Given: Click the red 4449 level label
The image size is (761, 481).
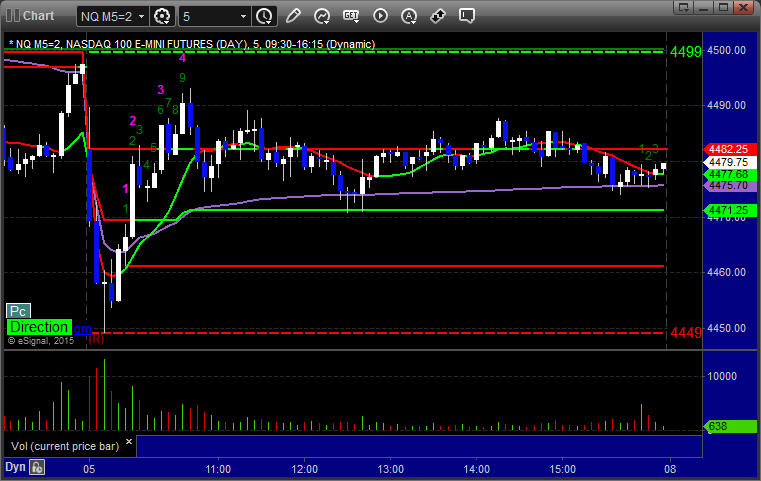Looking at the screenshot, I should click(x=686, y=333).
